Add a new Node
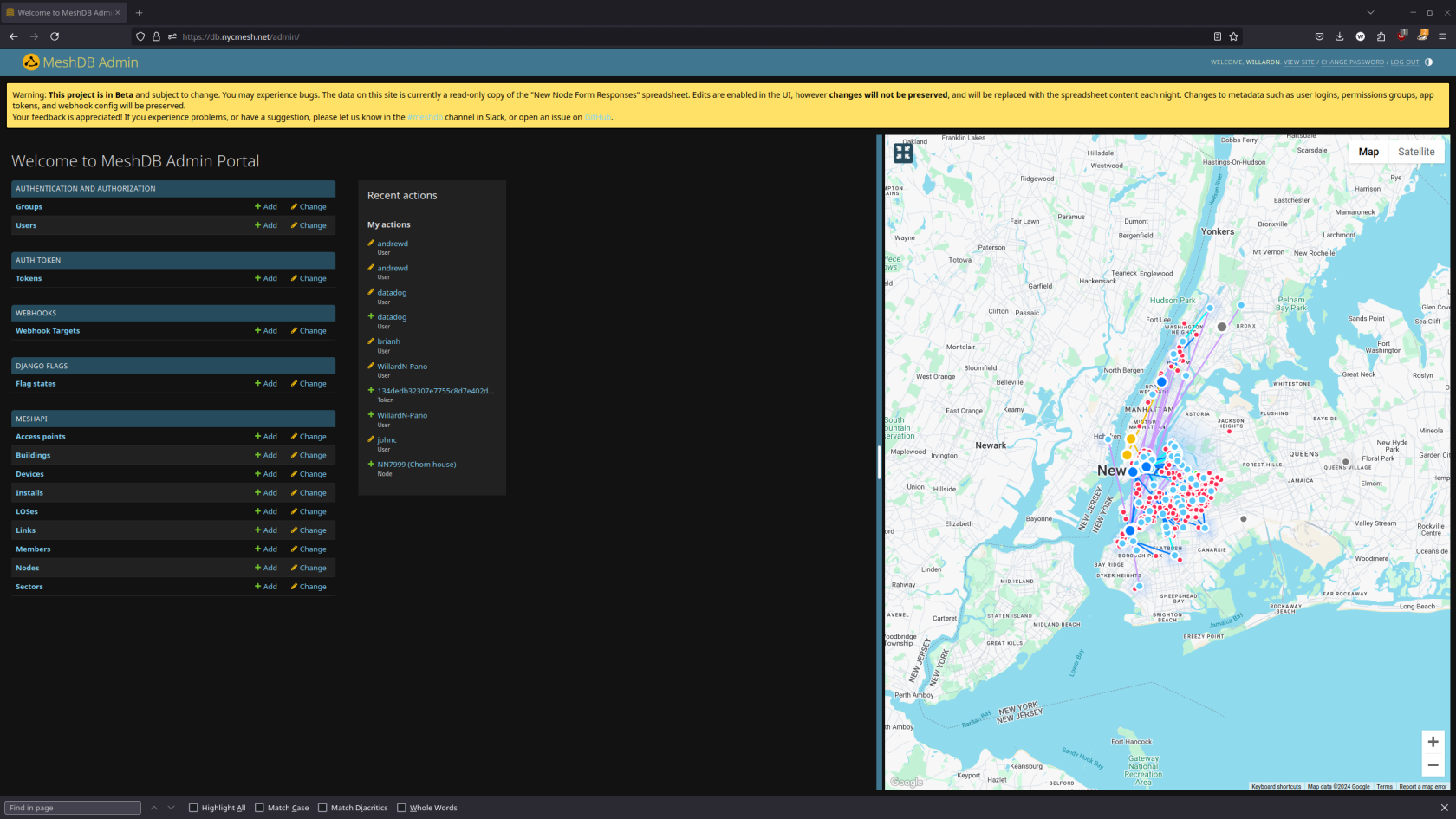The width and height of the screenshot is (1456, 819). [266, 569]
